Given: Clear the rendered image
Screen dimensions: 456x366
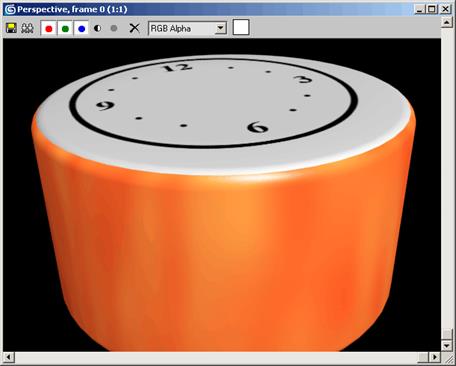Looking at the screenshot, I should click(134, 28).
